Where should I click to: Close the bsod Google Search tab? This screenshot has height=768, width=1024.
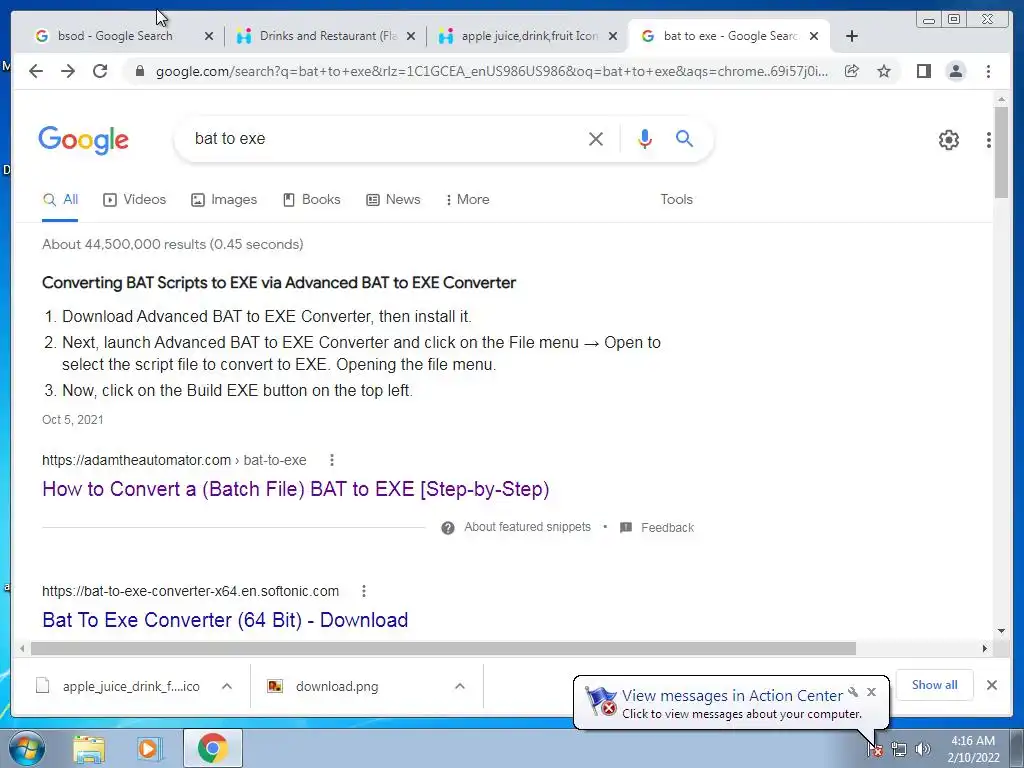(209, 37)
